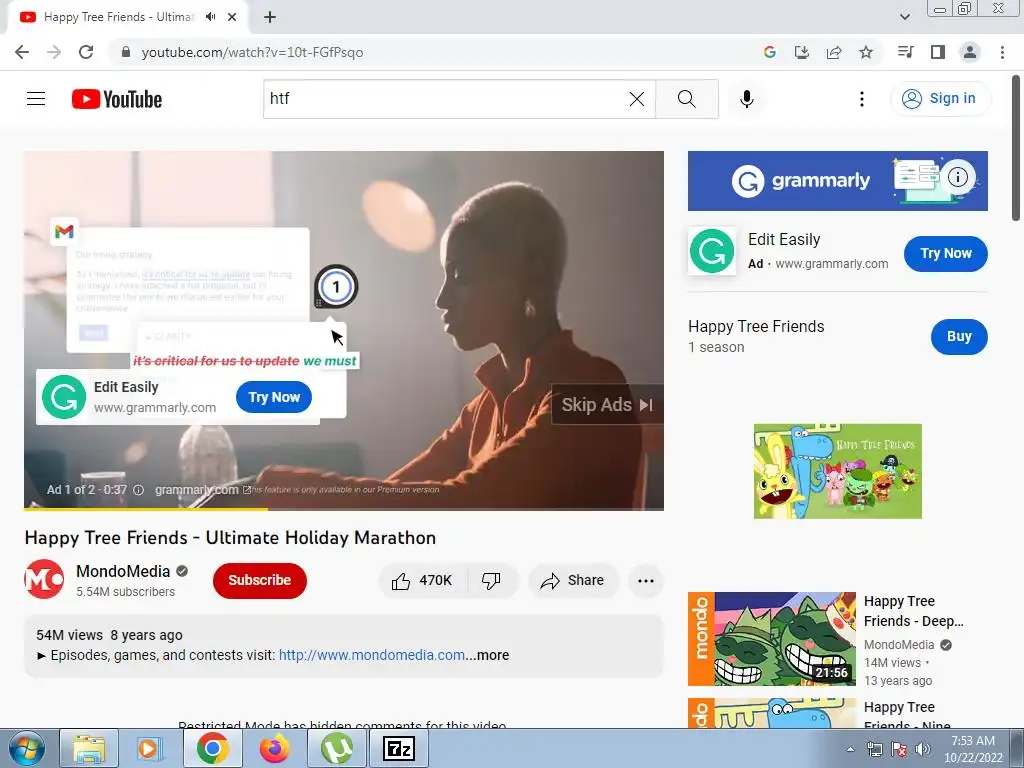Go back in browser
The image size is (1024, 768).
[x=22, y=52]
